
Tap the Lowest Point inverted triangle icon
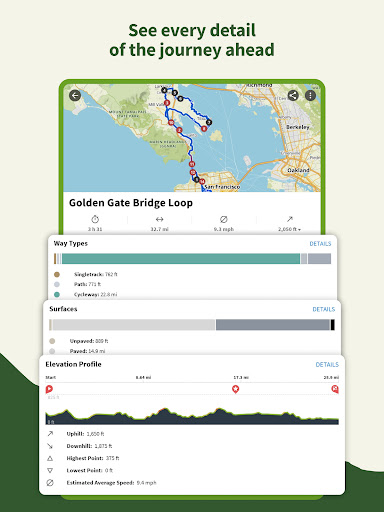click(50, 470)
